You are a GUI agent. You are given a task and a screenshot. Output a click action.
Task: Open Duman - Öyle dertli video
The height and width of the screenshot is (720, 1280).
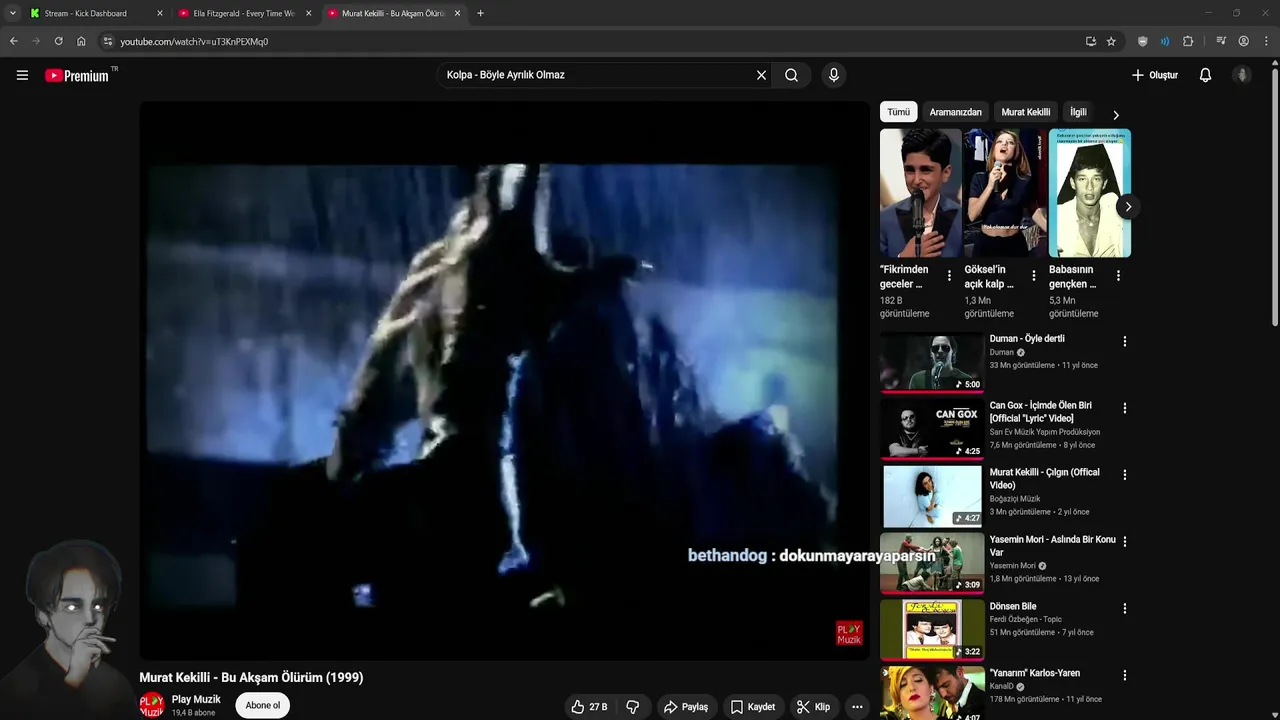click(x=1027, y=339)
